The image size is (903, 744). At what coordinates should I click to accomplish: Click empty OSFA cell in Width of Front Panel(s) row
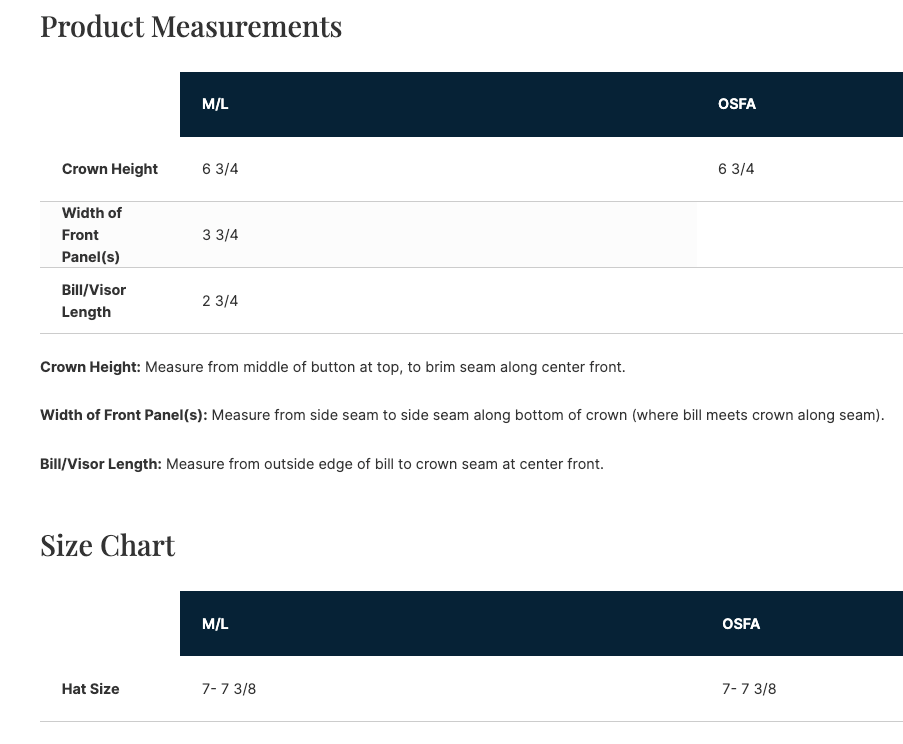click(799, 235)
